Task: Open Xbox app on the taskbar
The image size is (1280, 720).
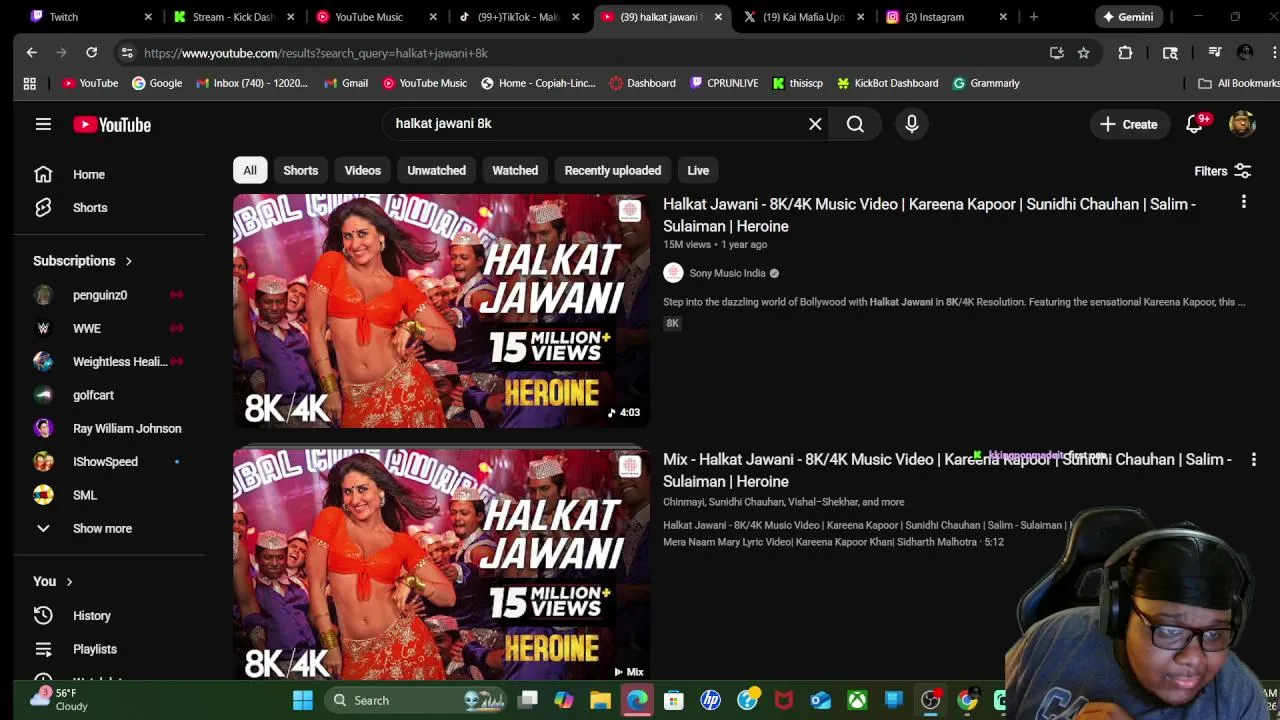Action: [x=857, y=700]
